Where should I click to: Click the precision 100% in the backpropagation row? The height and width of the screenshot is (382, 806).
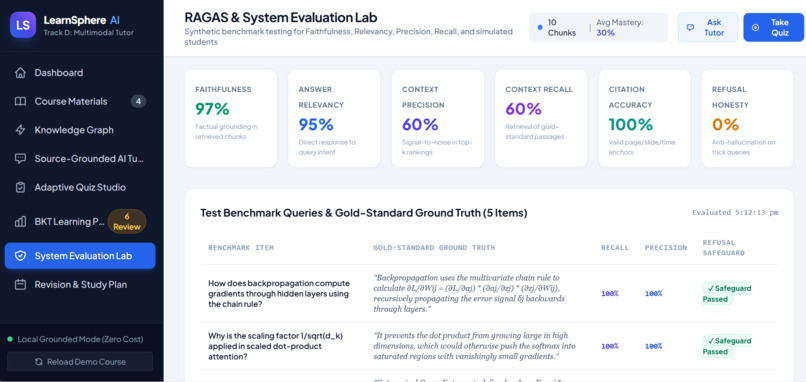click(x=653, y=294)
